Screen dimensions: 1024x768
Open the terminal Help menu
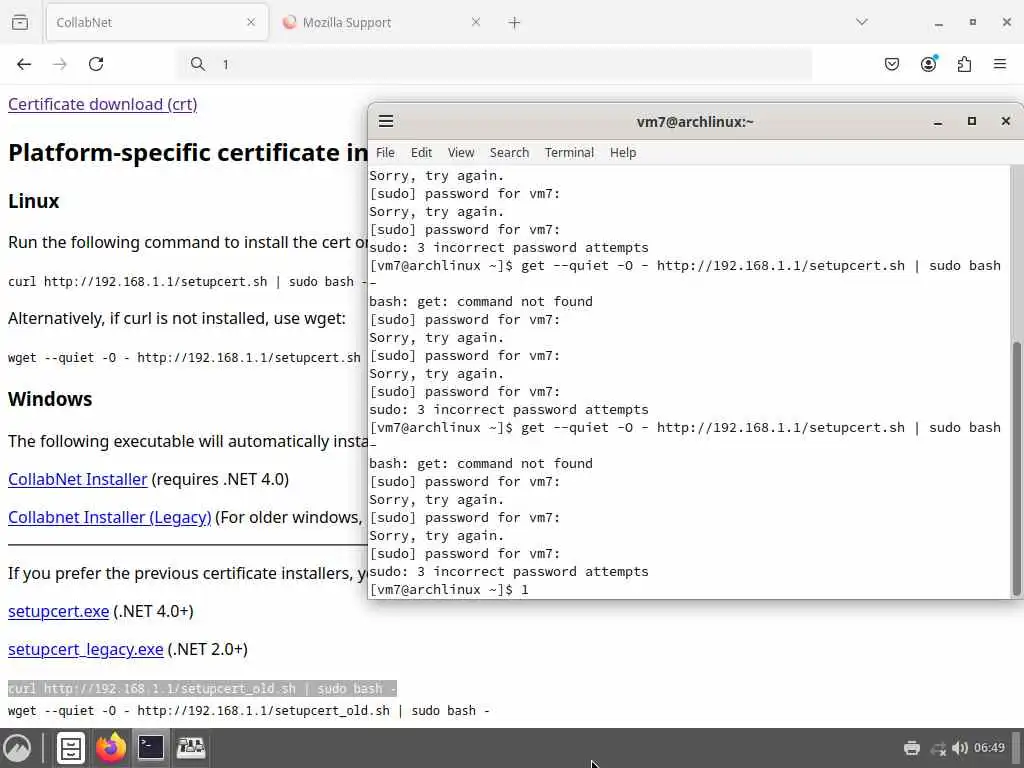[x=623, y=152]
